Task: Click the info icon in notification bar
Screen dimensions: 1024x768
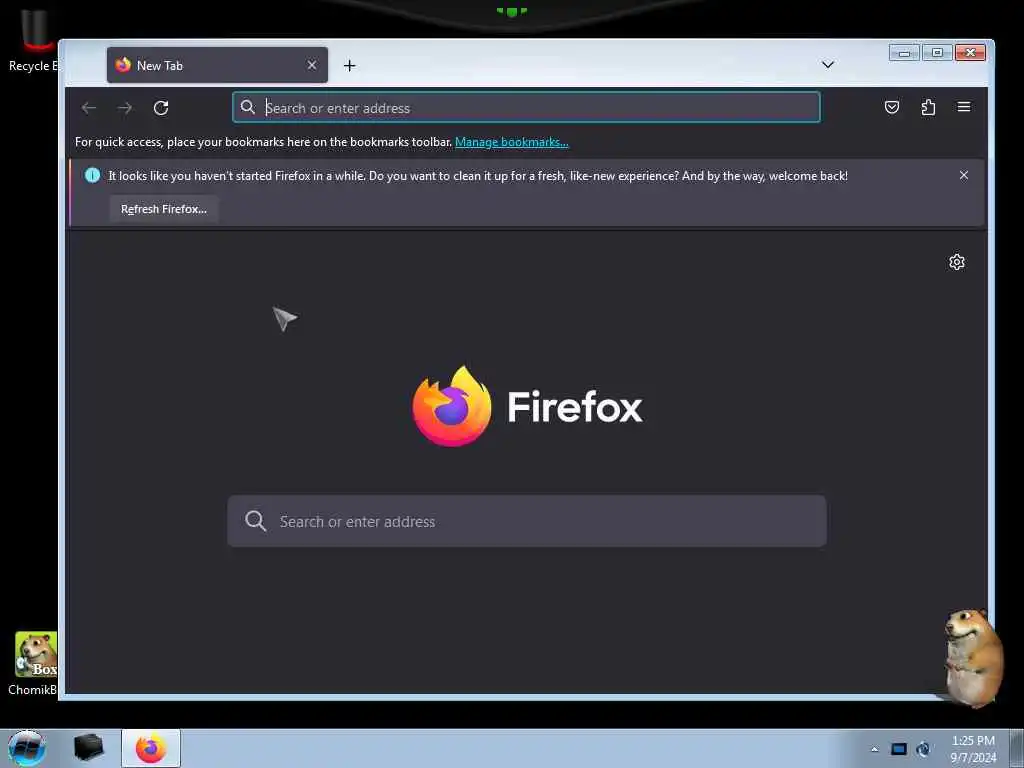Action: pyautogui.click(x=93, y=175)
